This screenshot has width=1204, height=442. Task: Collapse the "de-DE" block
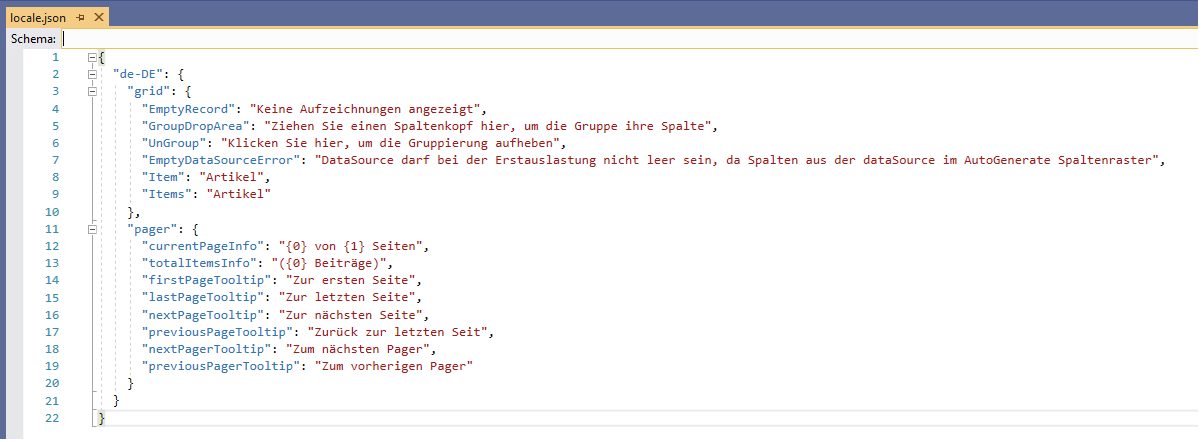92,75
